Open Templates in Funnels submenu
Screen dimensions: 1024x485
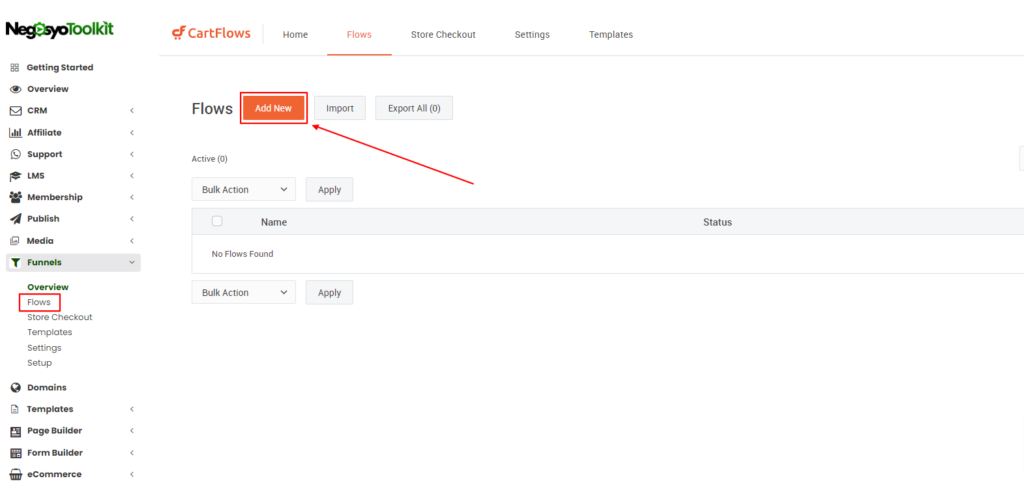click(x=50, y=332)
